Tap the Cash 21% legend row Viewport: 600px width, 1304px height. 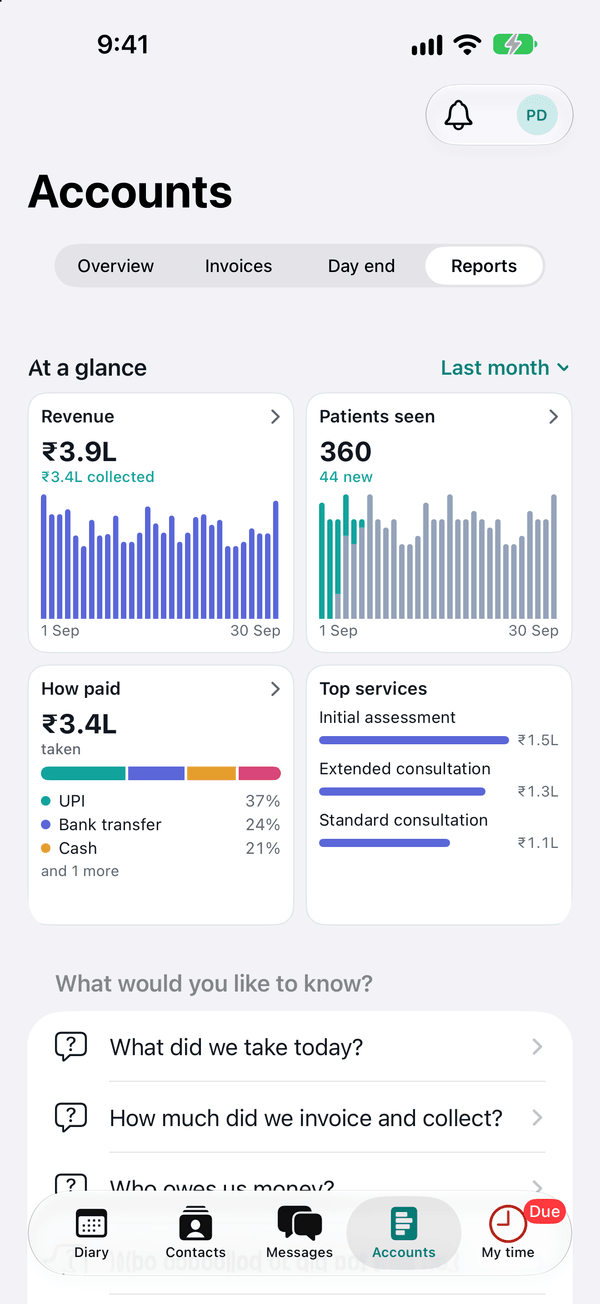pos(160,848)
